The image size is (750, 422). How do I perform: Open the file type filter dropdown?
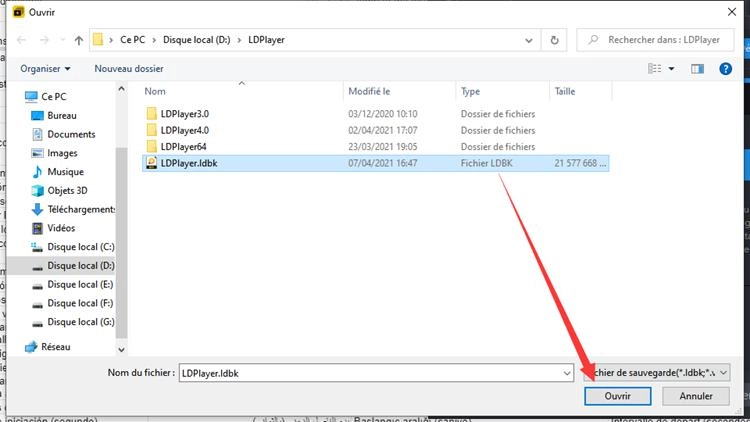[657, 373]
